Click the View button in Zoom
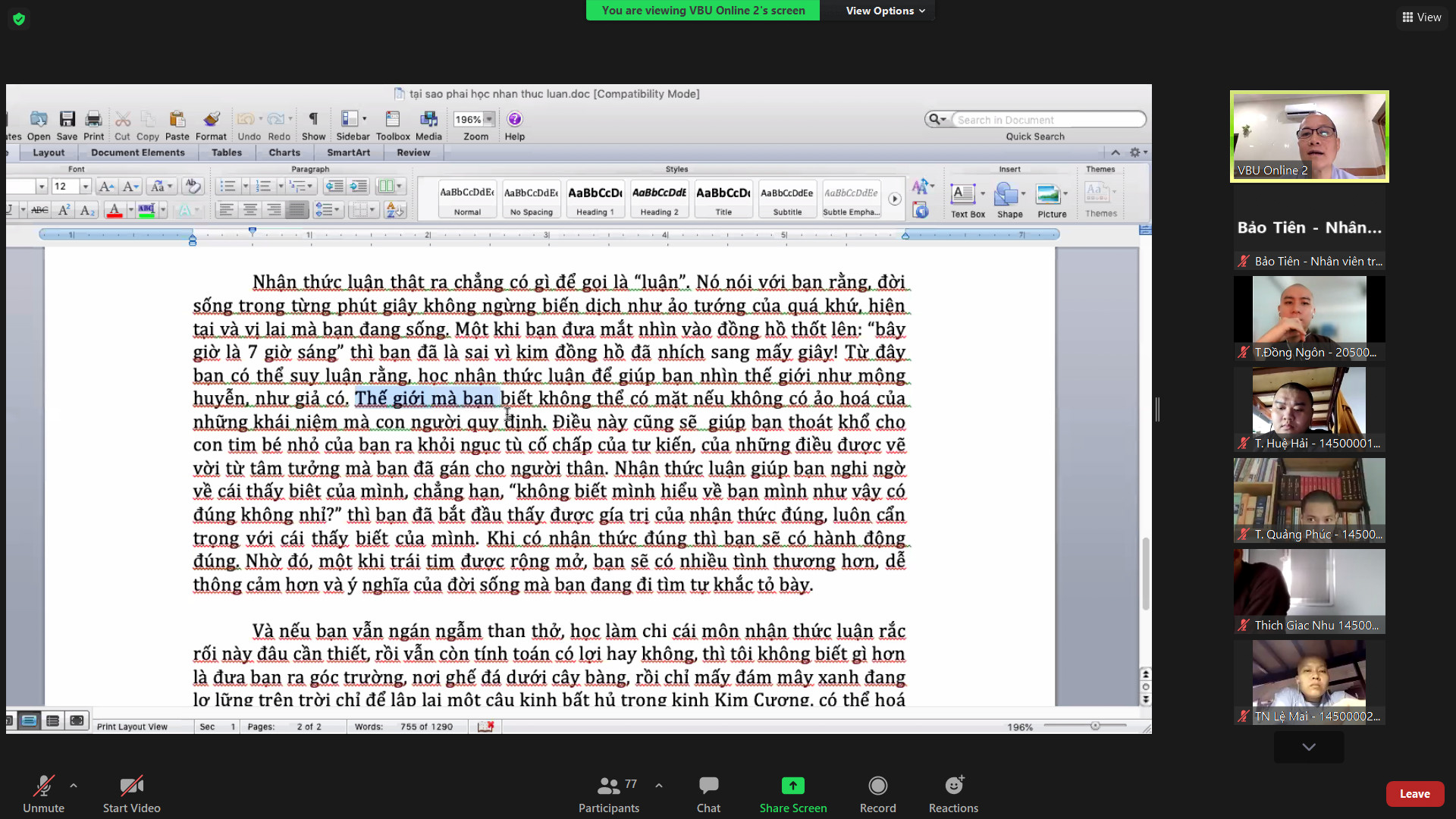The height and width of the screenshot is (819, 1456). (x=1422, y=17)
